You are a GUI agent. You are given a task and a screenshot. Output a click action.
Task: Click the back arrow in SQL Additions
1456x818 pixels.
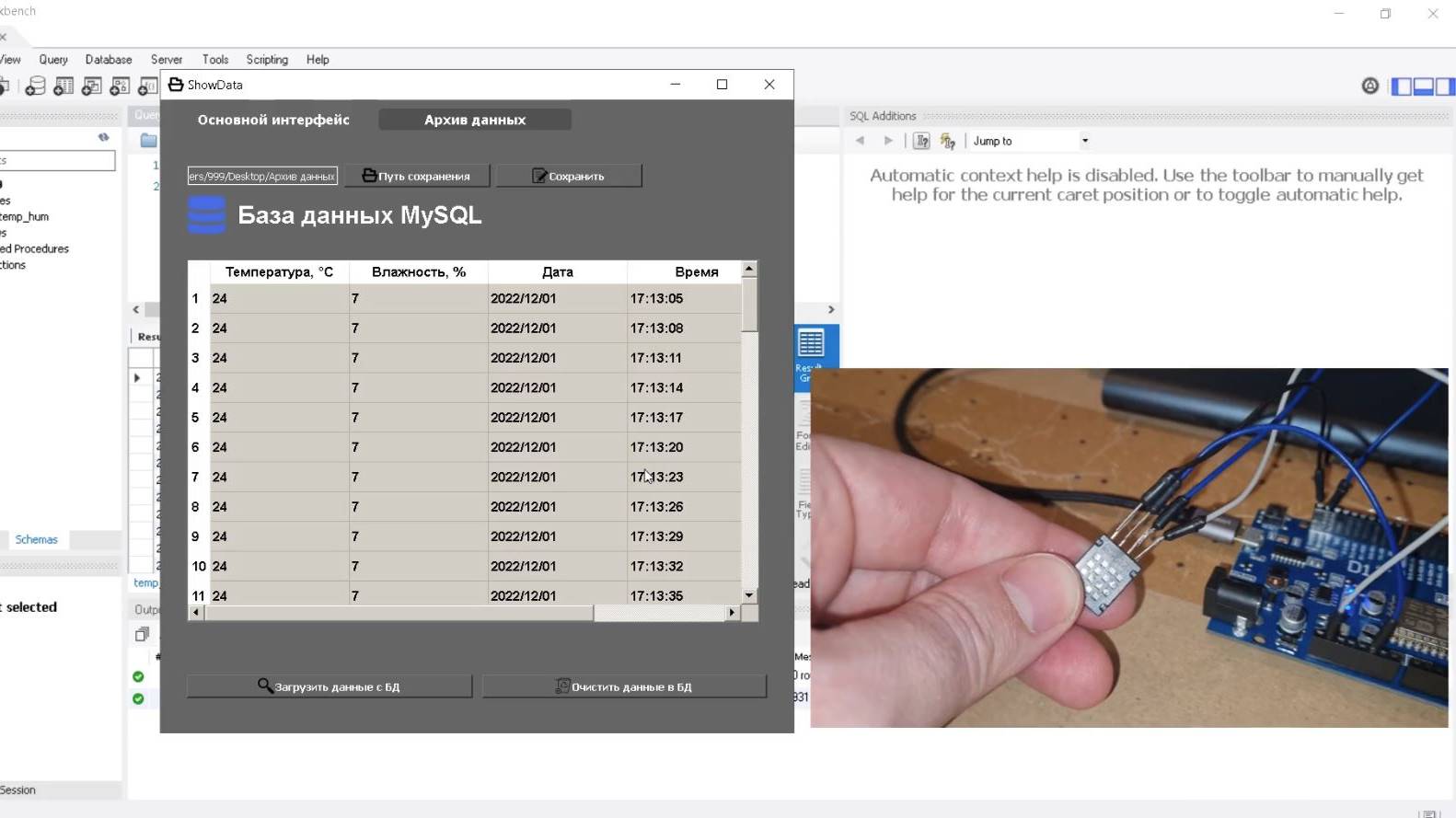tap(860, 141)
